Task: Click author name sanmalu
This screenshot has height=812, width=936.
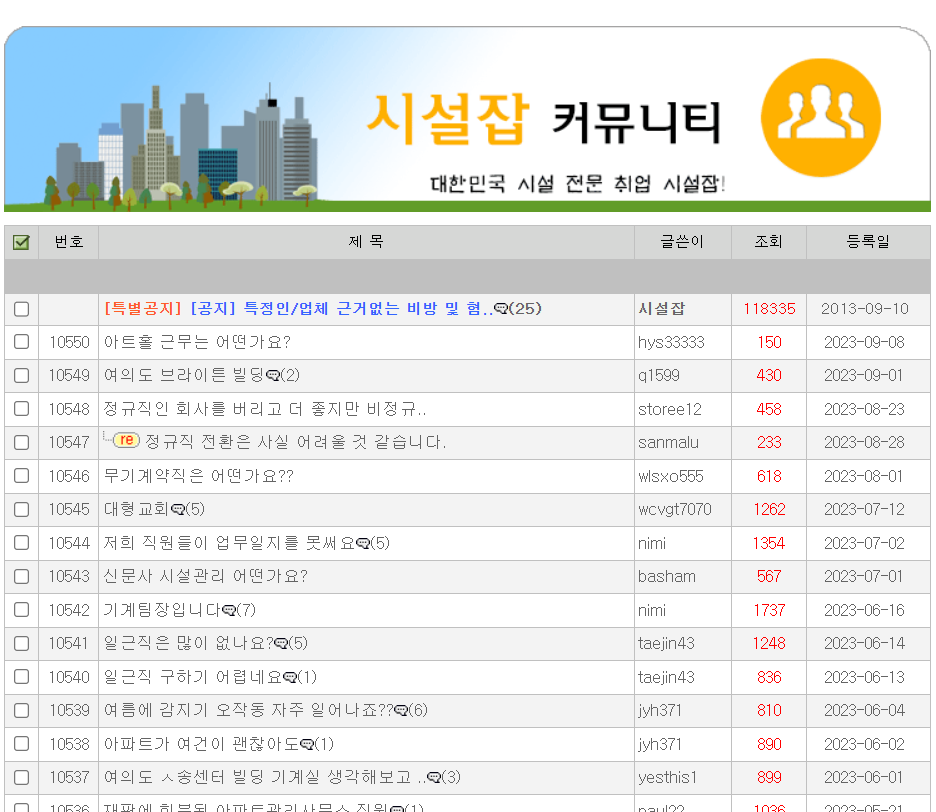Action: point(668,442)
